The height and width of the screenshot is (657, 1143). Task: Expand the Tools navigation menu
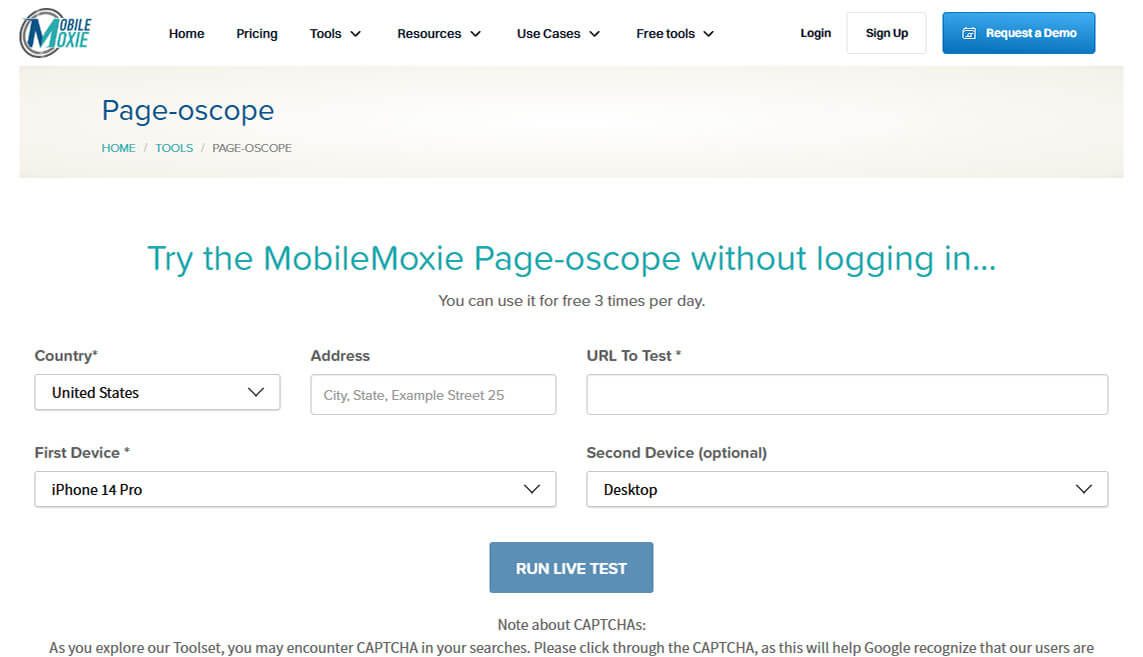click(x=335, y=34)
